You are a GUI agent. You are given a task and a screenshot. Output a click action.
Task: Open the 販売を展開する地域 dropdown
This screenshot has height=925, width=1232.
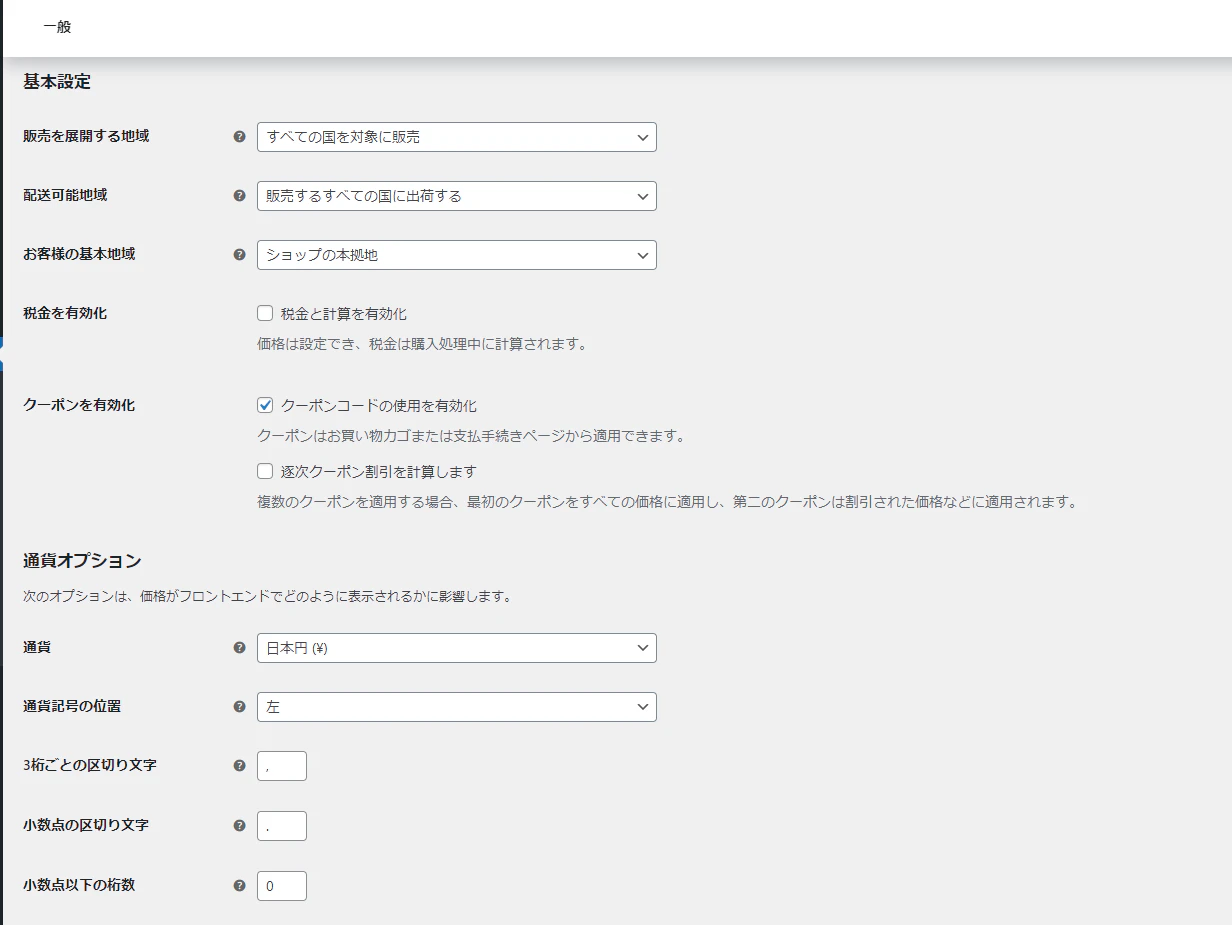click(457, 137)
